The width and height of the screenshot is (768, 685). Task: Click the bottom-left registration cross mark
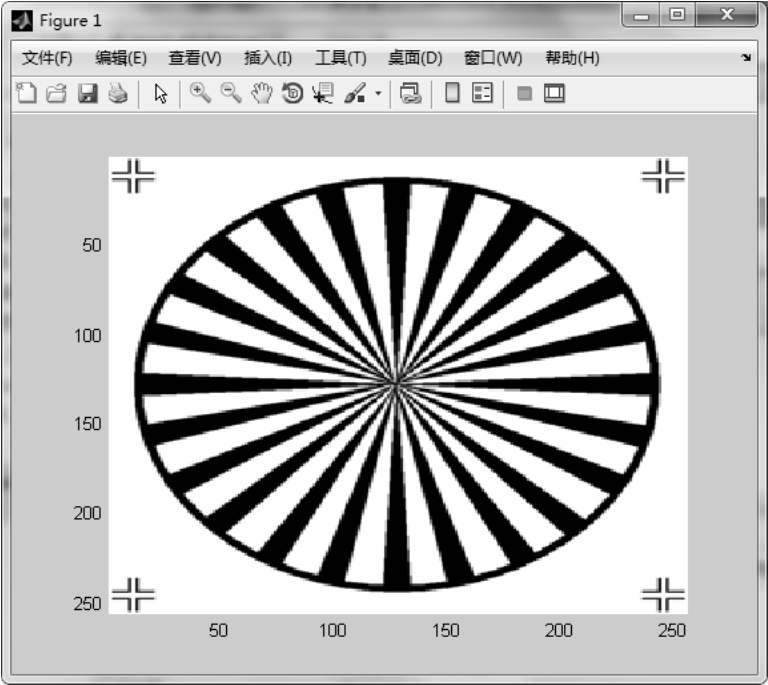pos(133,595)
